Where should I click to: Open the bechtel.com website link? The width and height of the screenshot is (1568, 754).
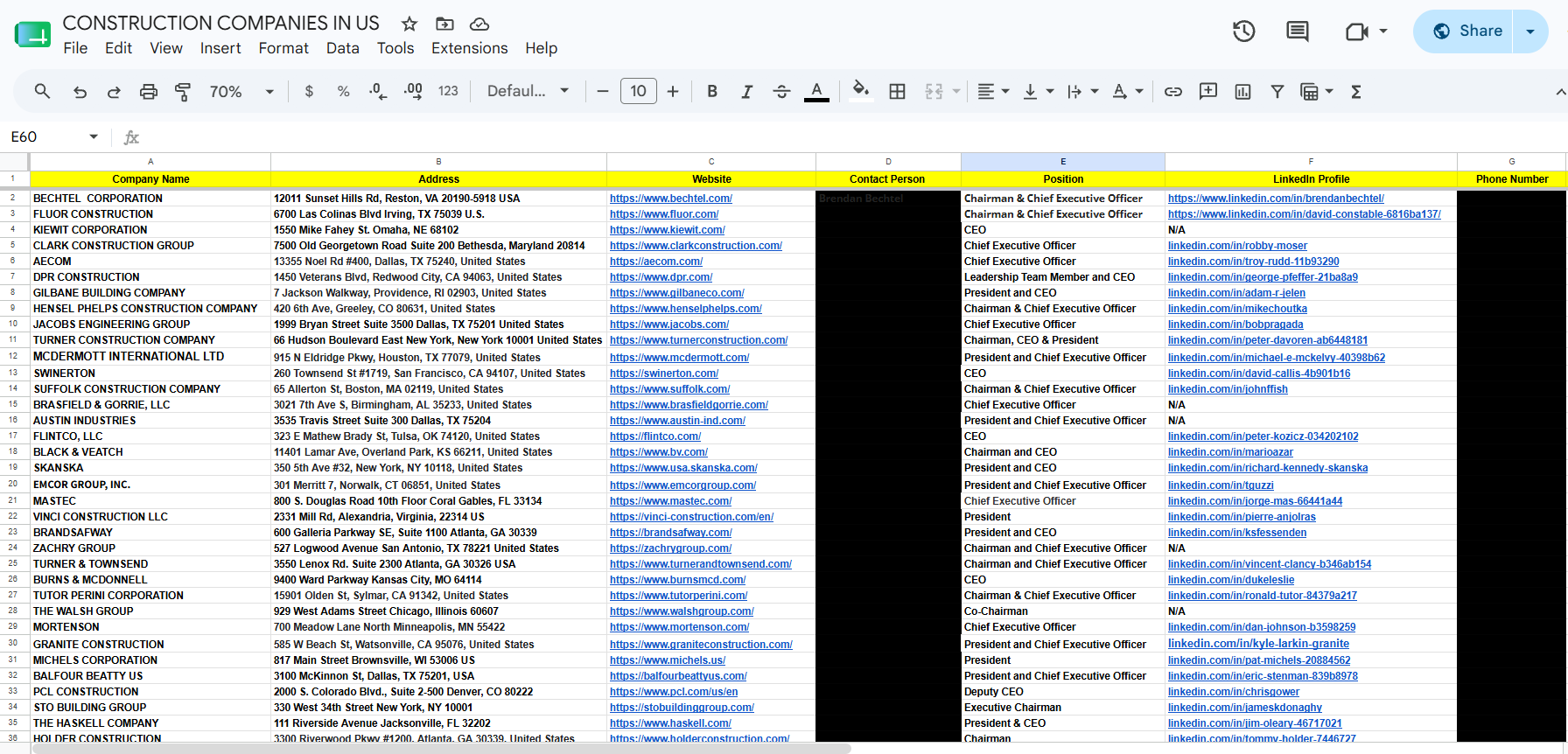(x=671, y=199)
